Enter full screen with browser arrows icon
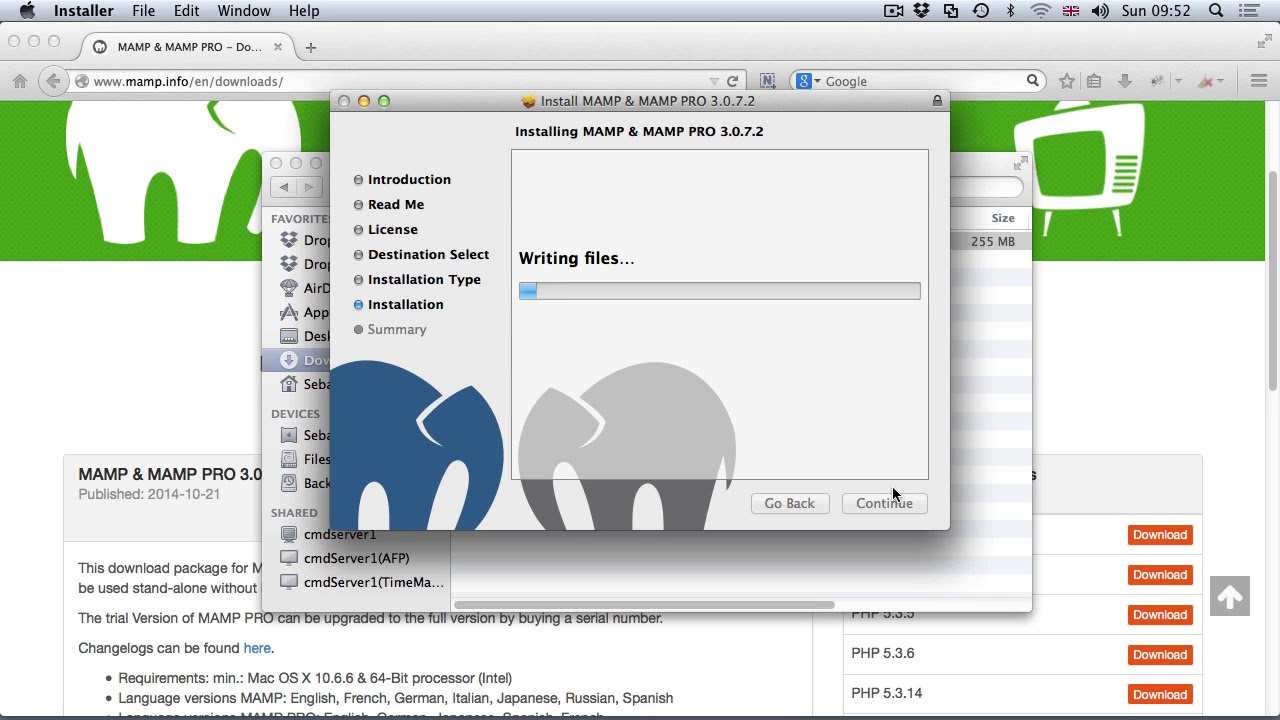 tap(1264, 41)
